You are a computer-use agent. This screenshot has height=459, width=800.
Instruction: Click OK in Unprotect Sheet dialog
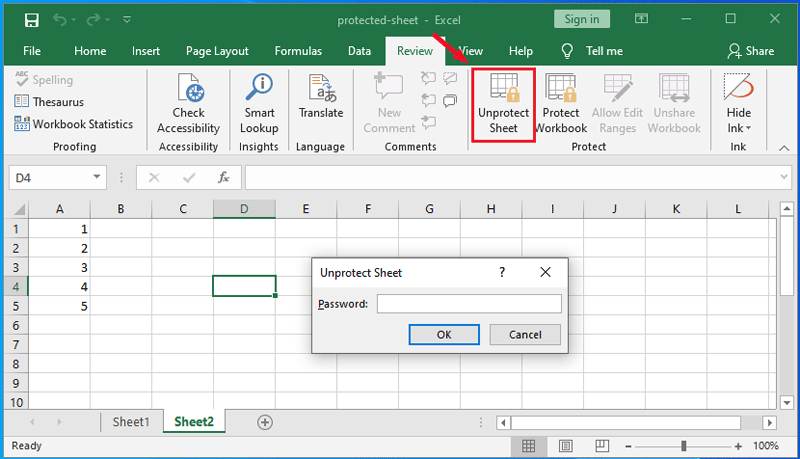pyautogui.click(x=444, y=335)
